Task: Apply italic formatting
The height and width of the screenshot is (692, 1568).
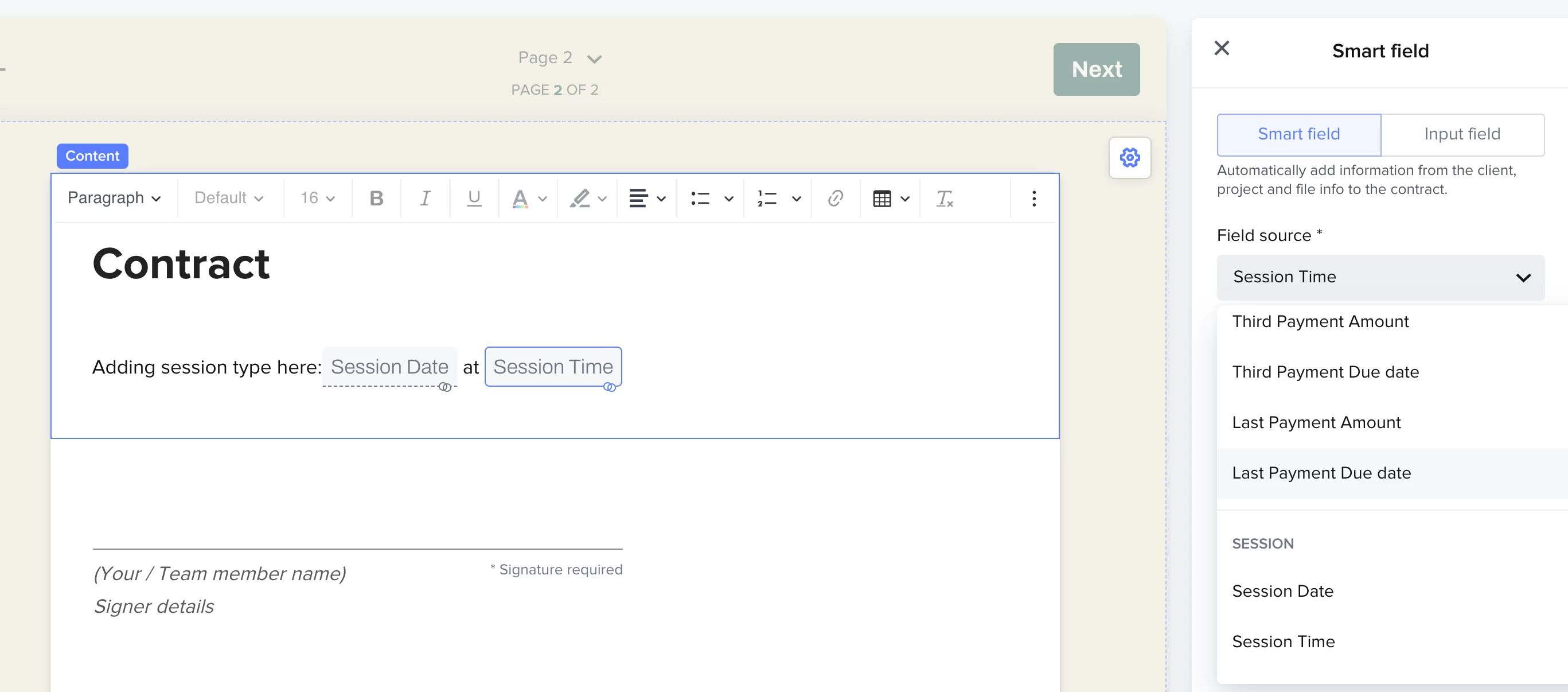Action: click(x=425, y=198)
